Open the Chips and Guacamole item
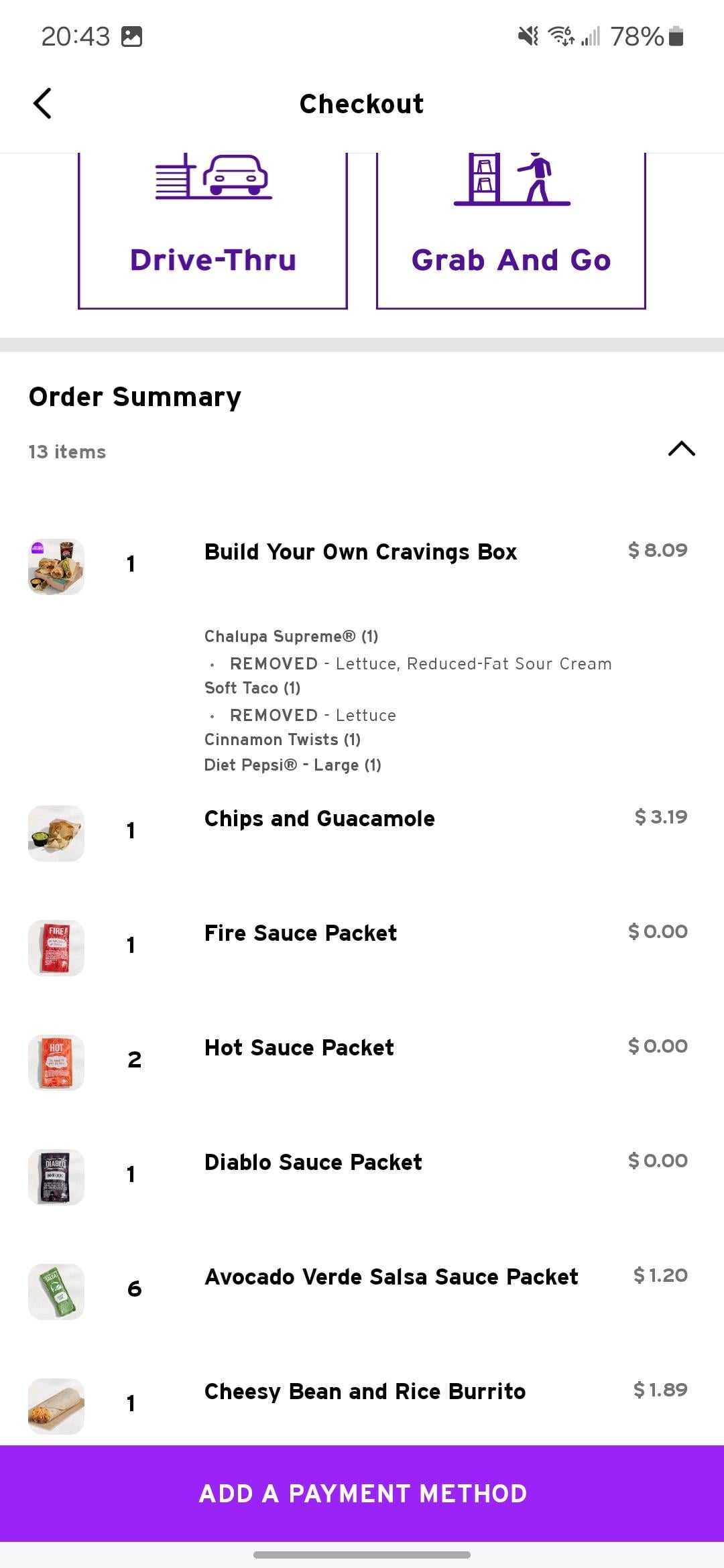This screenshot has width=724, height=1568. [319, 819]
